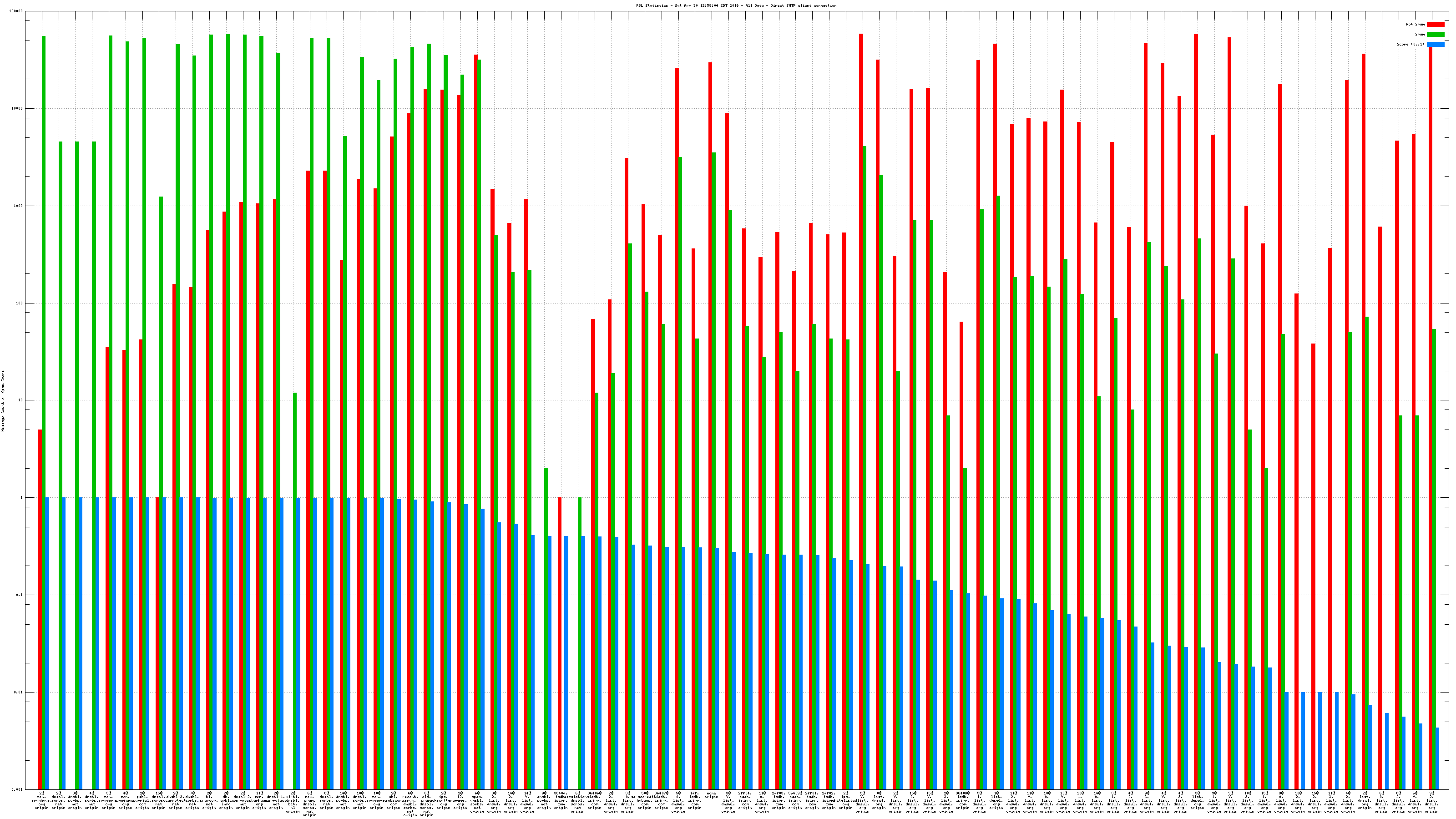The height and width of the screenshot is (819, 1456).
Task: Click the red bar above 'none origin'
Action: pyautogui.click(x=710, y=339)
